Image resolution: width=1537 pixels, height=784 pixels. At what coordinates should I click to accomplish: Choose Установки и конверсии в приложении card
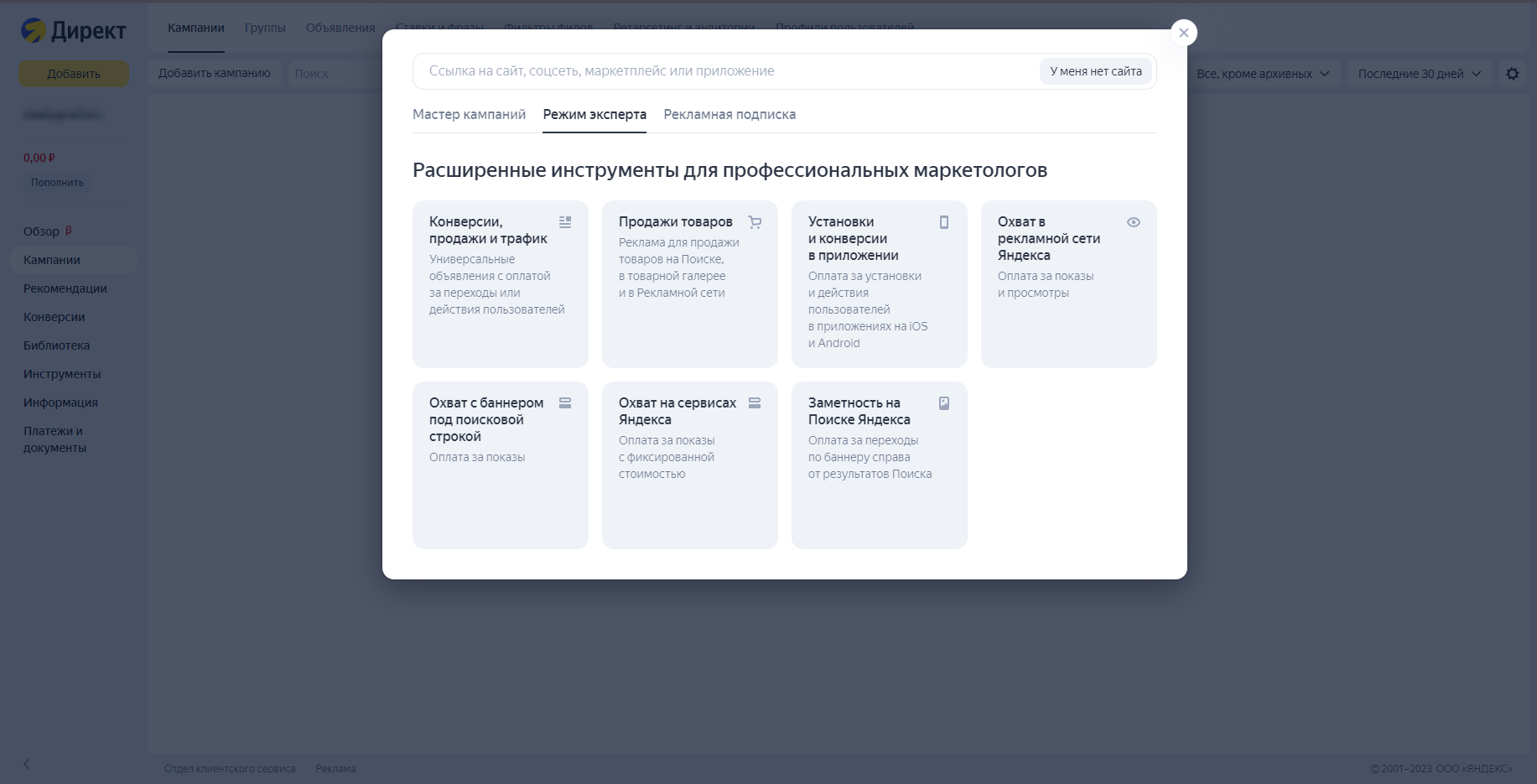(880, 284)
